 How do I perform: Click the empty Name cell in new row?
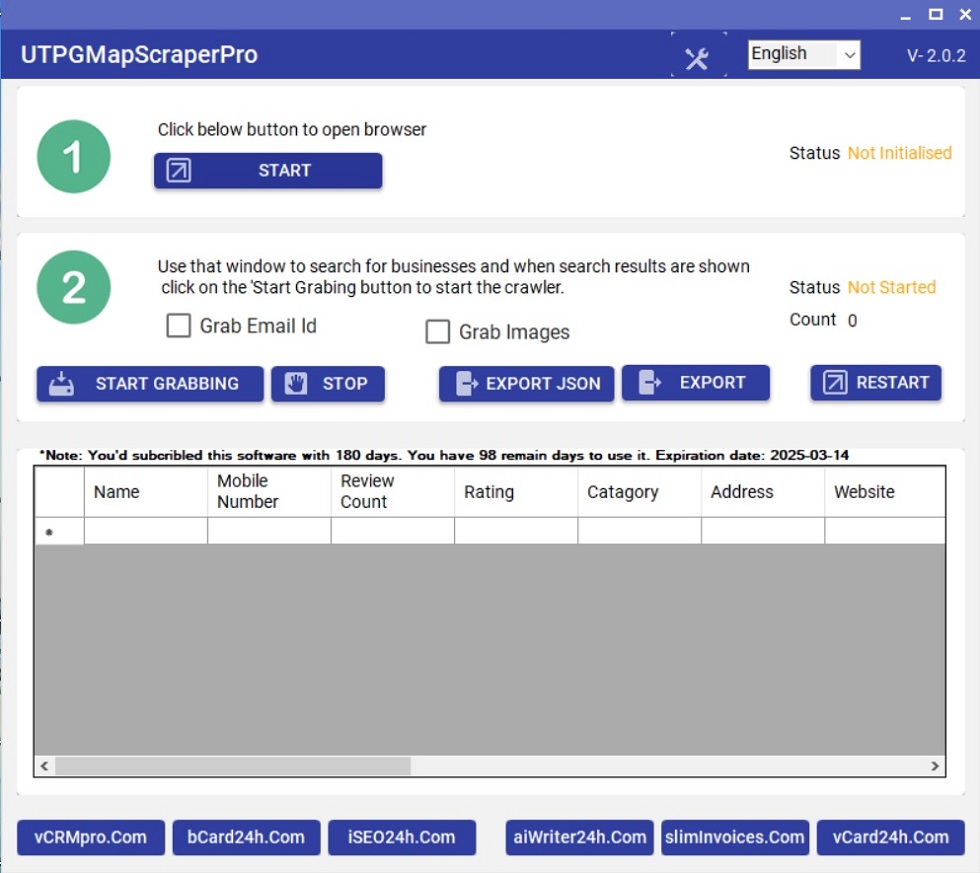pyautogui.click(x=145, y=531)
